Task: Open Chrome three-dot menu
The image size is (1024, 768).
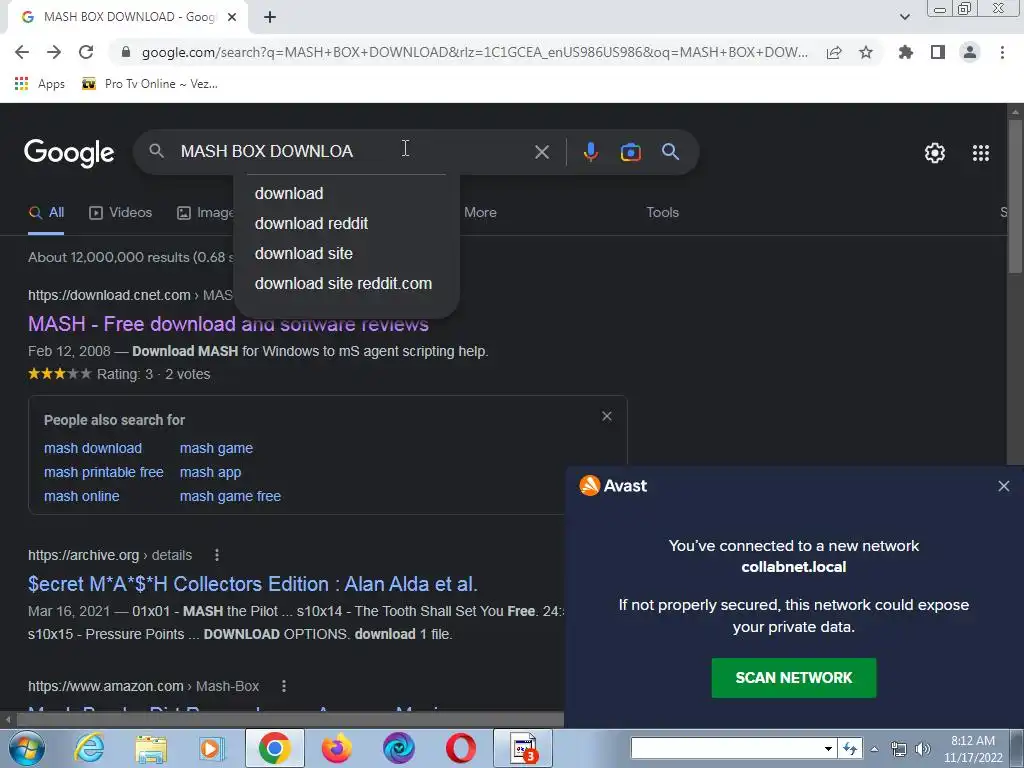Action: (1002, 52)
